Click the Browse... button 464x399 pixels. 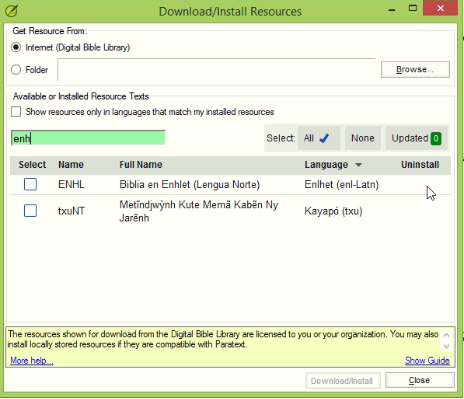[415, 69]
